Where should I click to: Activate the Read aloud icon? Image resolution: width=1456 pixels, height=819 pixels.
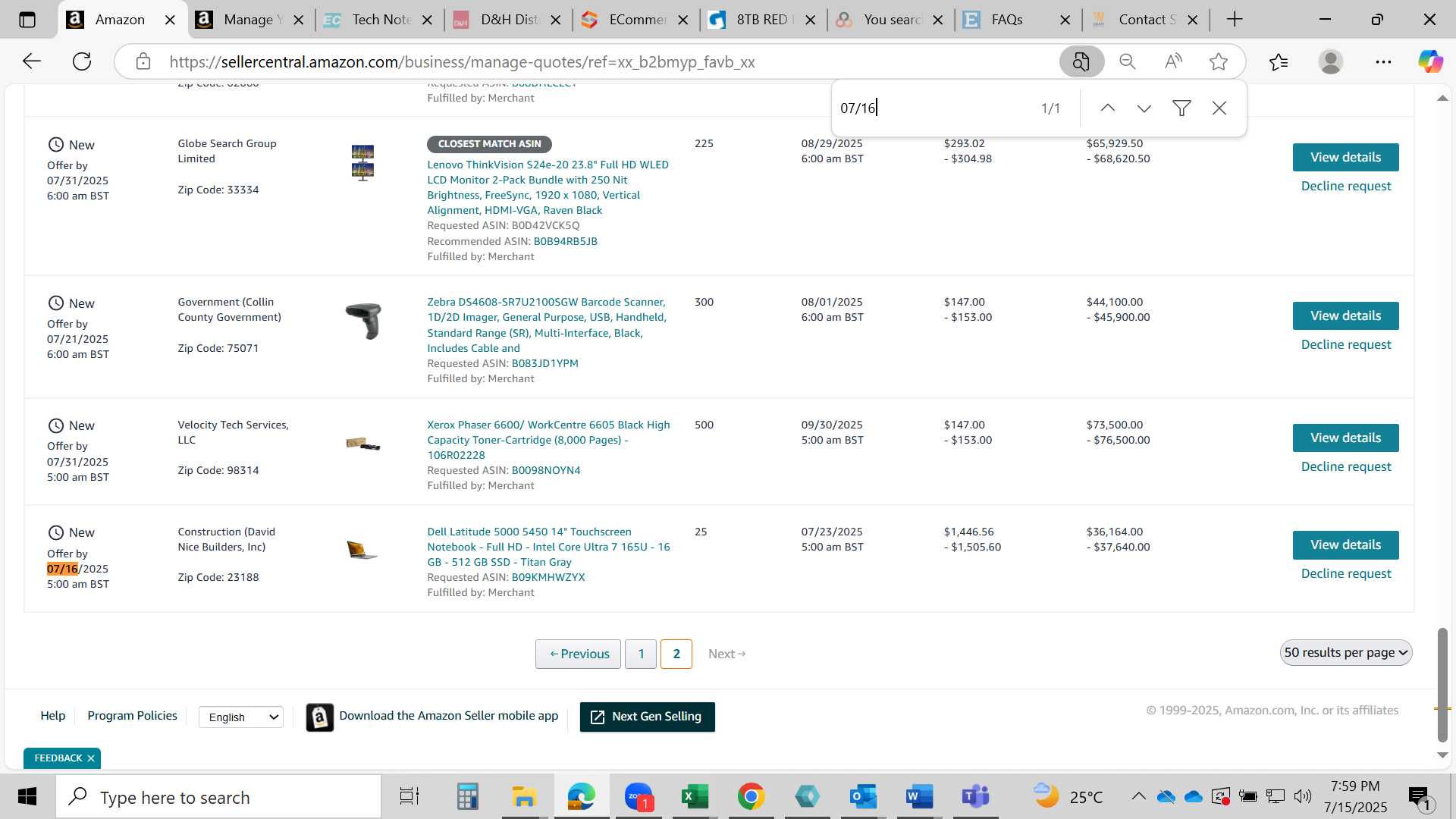click(1173, 61)
